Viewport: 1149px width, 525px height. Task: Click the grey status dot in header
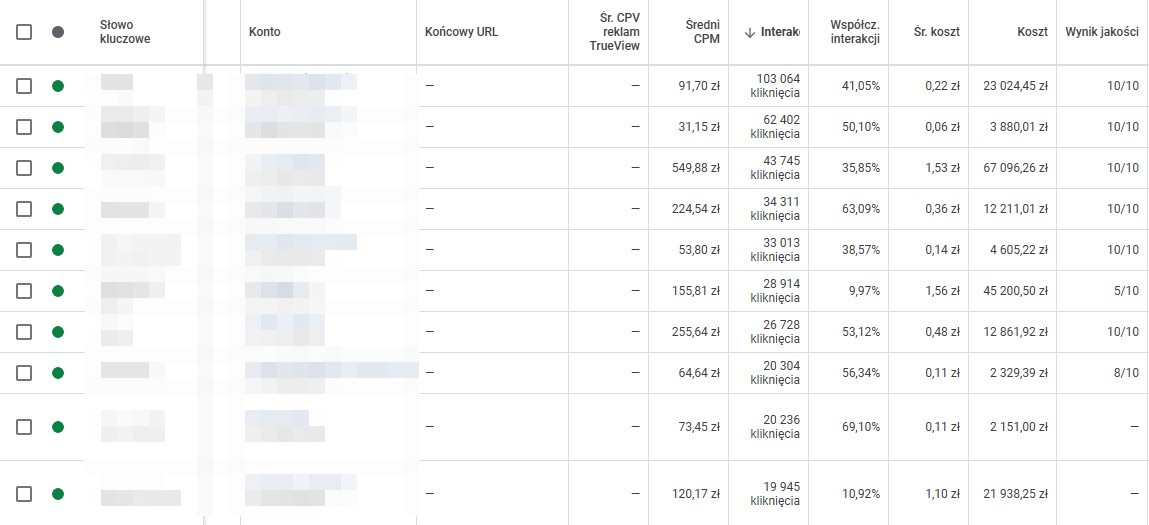58,32
